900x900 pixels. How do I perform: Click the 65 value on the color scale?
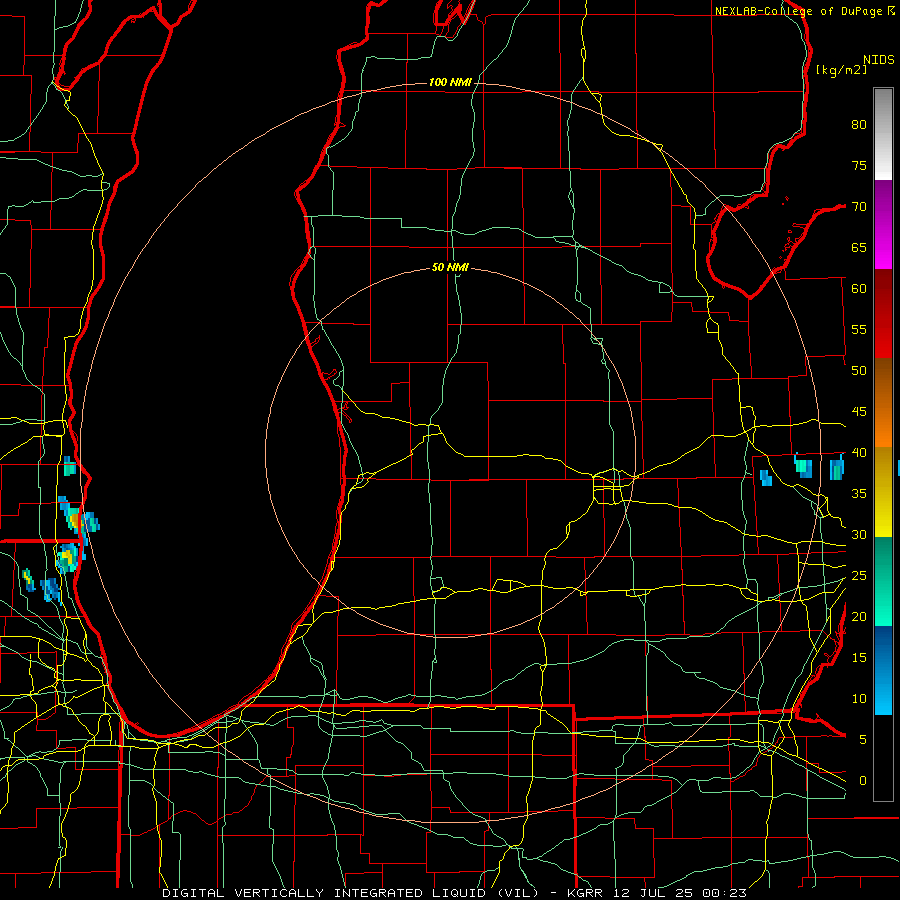[859, 247]
